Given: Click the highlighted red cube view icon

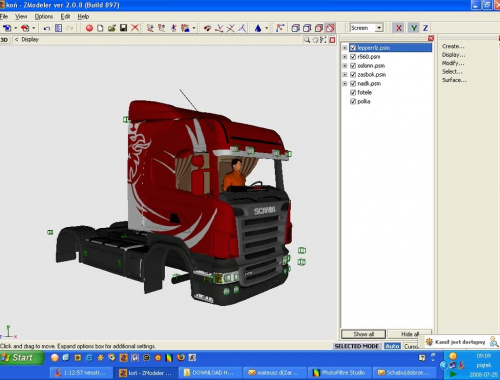Looking at the screenshot, I should [330, 28].
